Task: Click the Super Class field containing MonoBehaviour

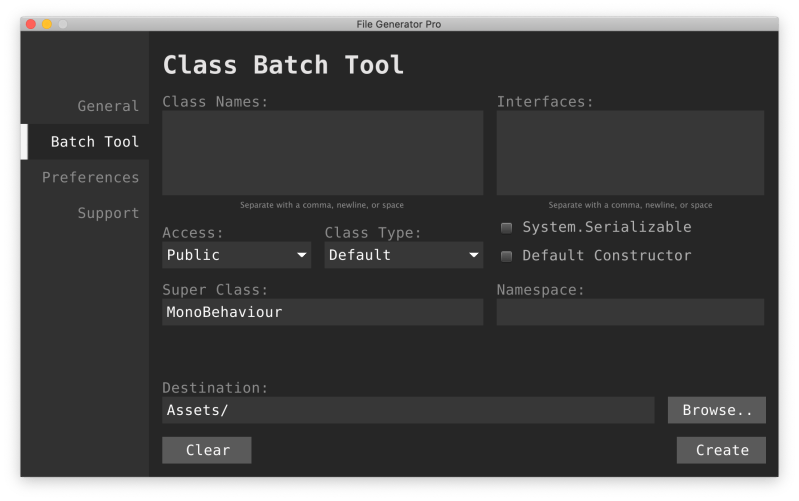Action: [x=323, y=312]
